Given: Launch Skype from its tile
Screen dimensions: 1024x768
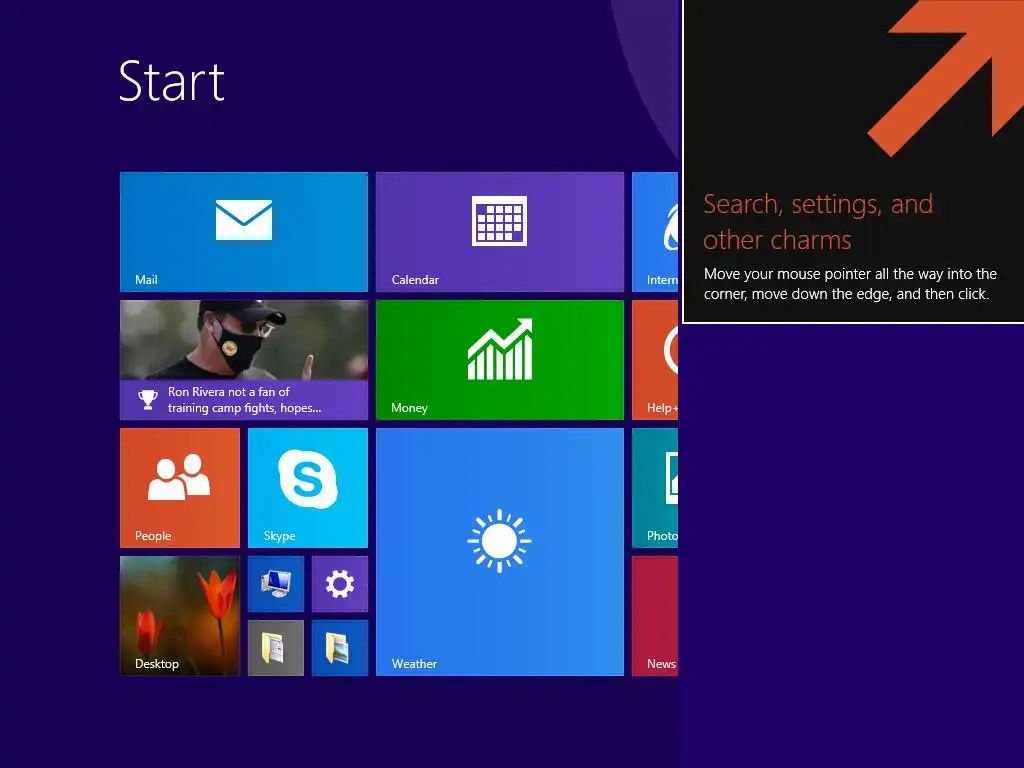Looking at the screenshot, I should (308, 488).
